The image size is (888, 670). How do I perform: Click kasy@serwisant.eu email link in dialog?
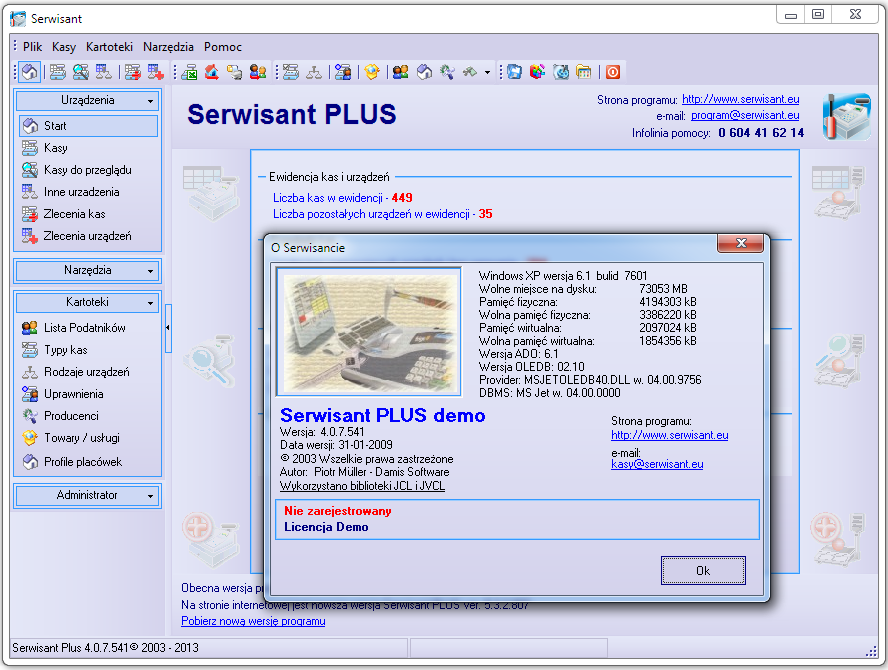click(657, 464)
